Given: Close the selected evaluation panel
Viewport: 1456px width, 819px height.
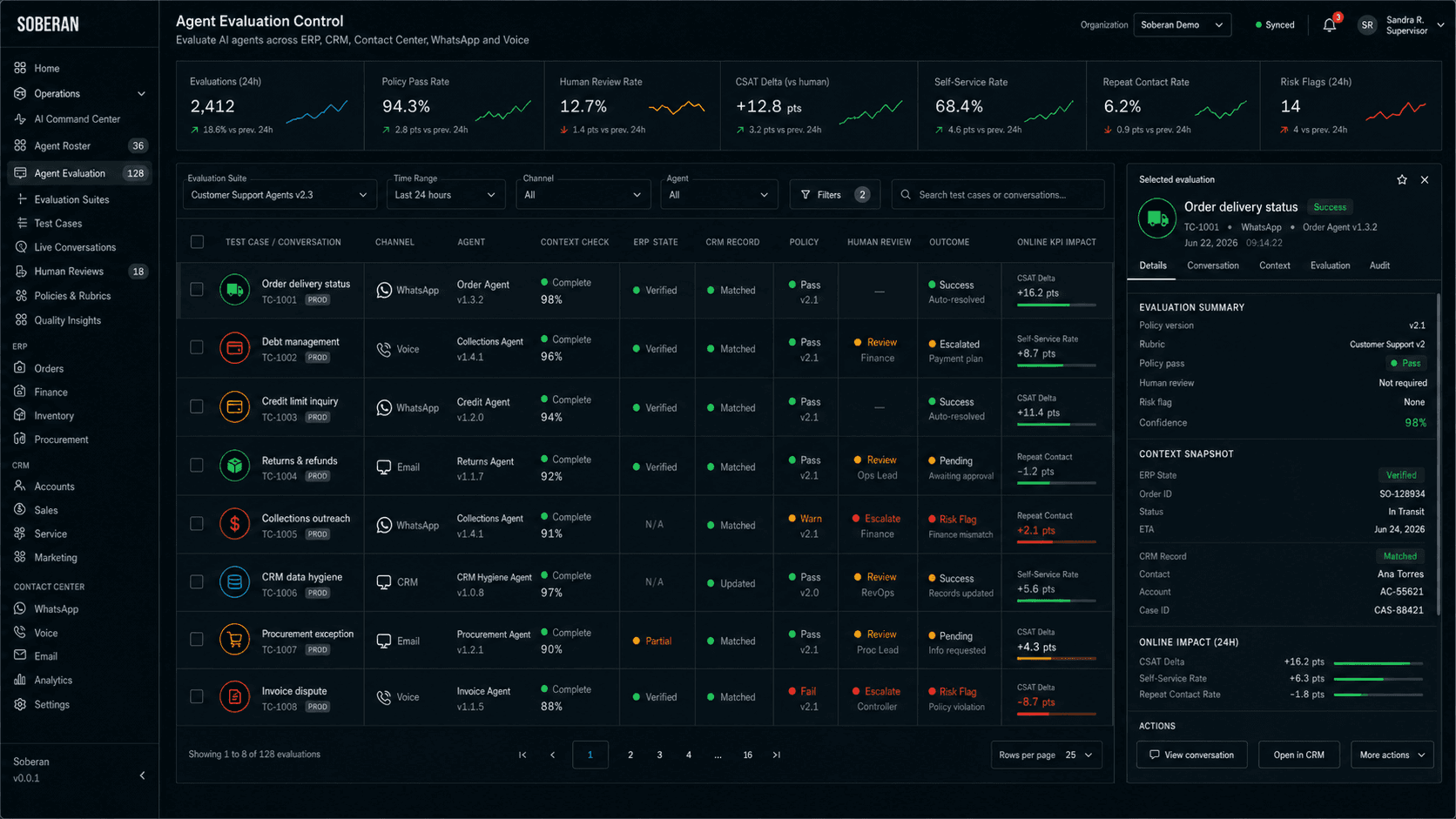Looking at the screenshot, I should pyautogui.click(x=1425, y=179).
